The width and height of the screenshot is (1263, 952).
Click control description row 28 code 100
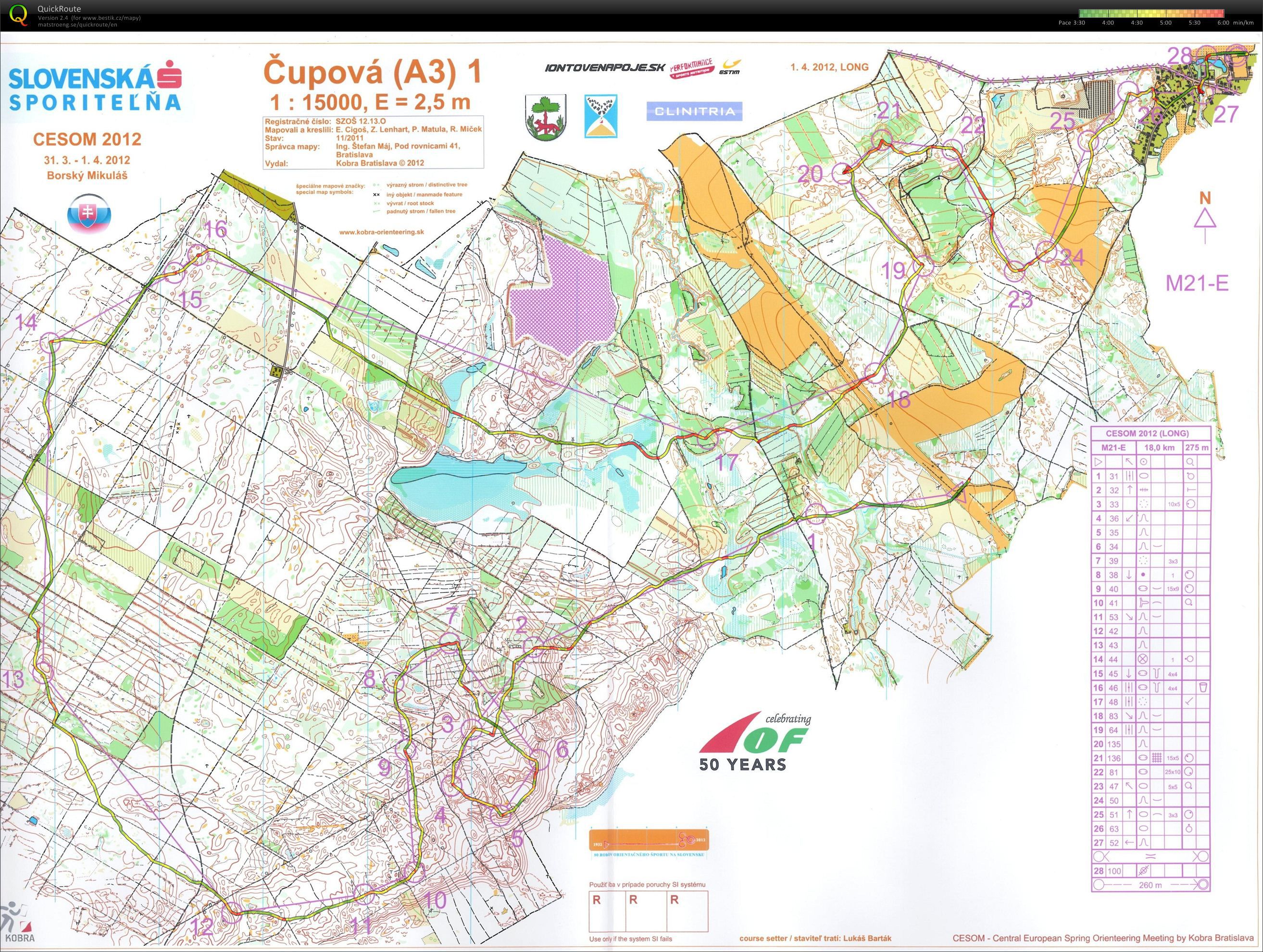tap(1150, 871)
